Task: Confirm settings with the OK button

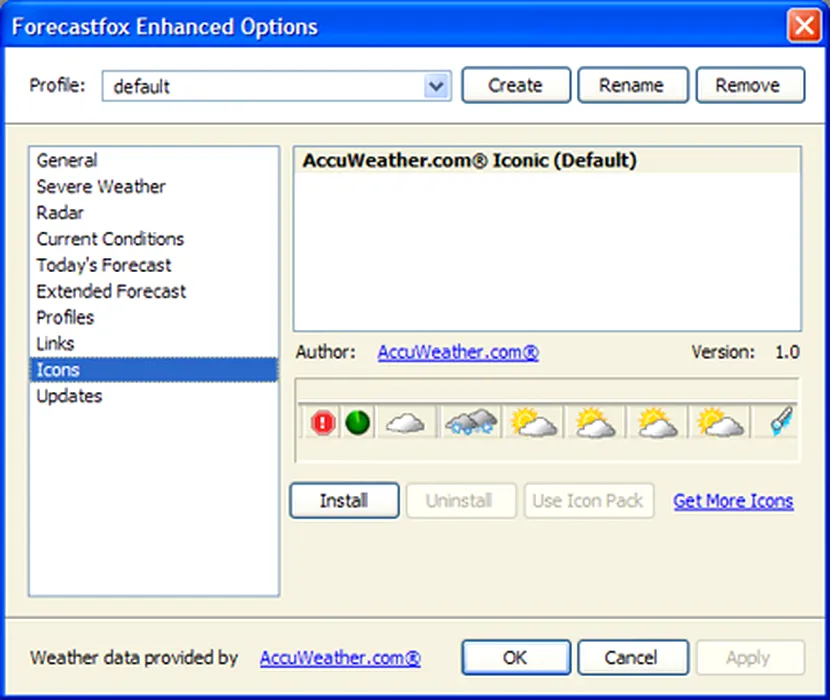Action: 516,657
